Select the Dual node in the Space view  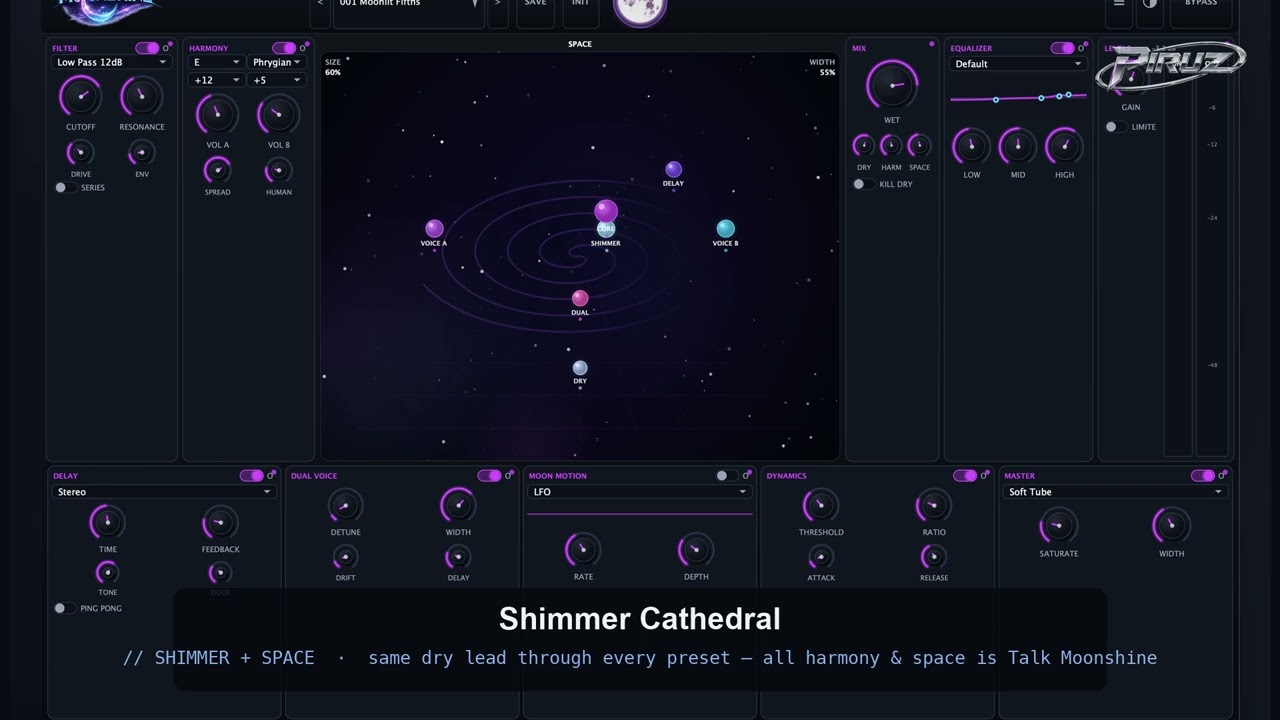coord(580,298)
